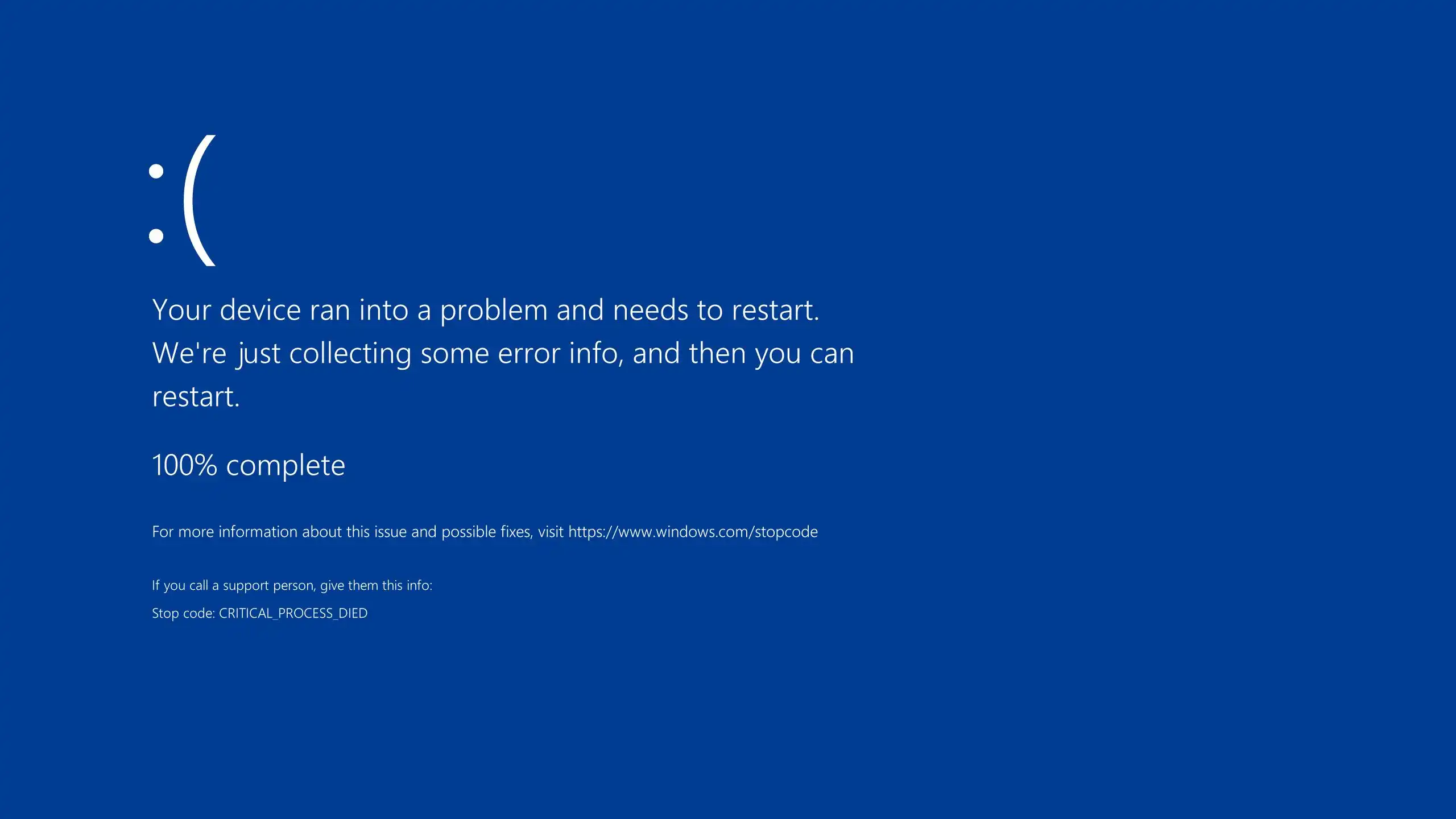Click "We're just collecting some error info" line
The width and height of the screenshot is (1456, 819).
[x=385, y=354]
